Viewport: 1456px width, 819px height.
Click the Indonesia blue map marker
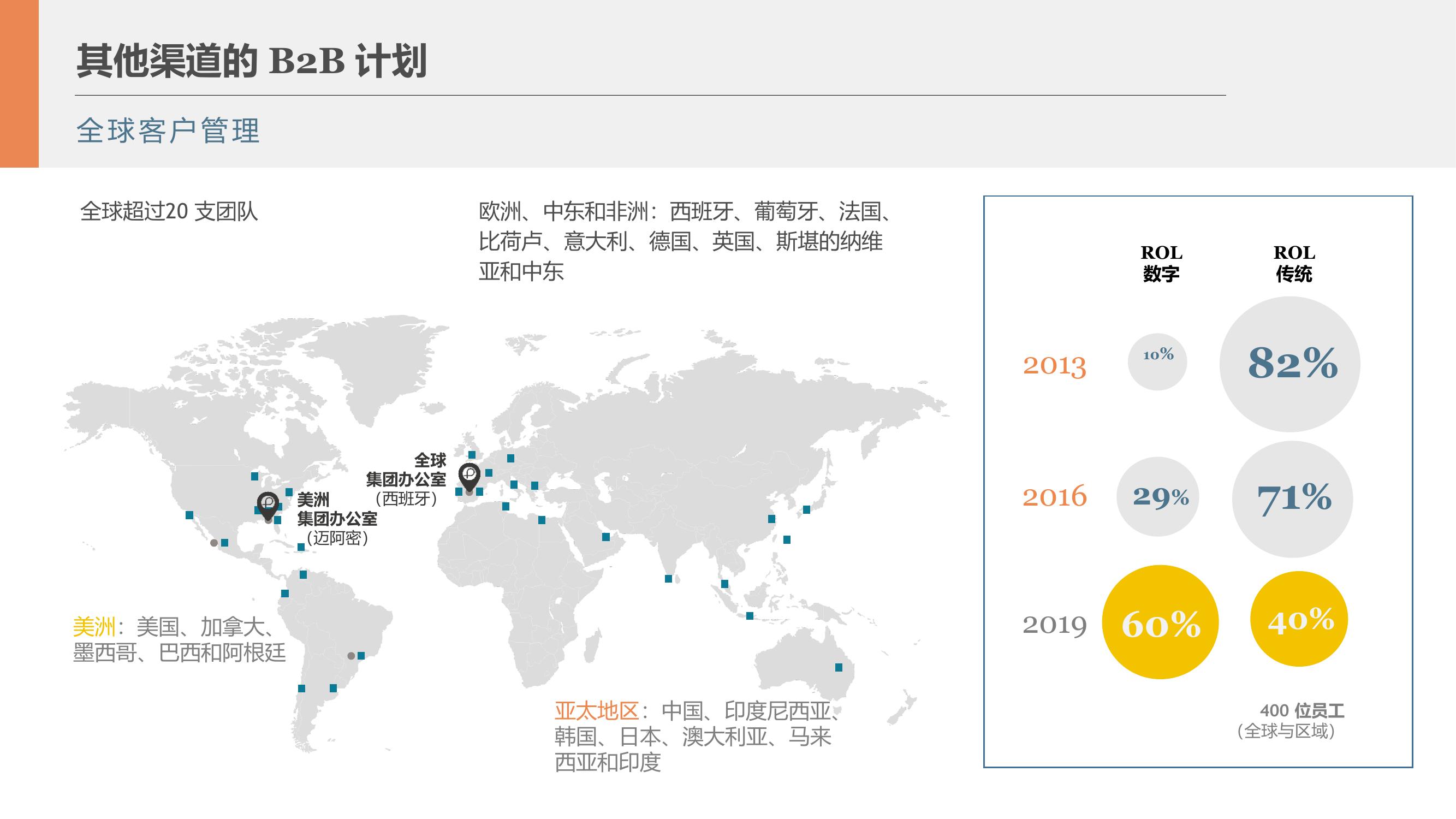750,616
